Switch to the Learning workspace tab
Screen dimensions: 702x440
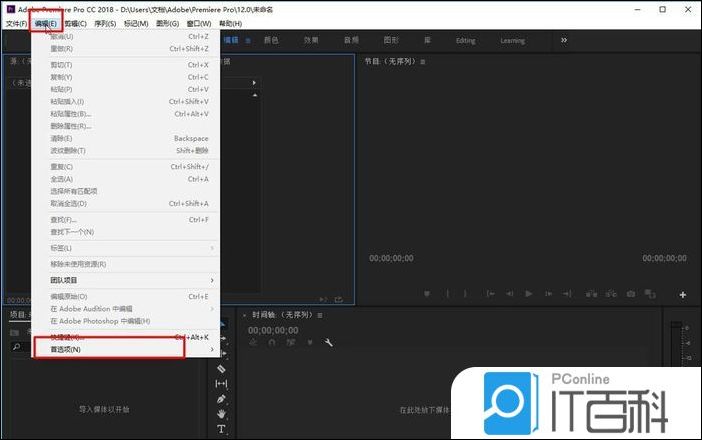click(513, 40)
